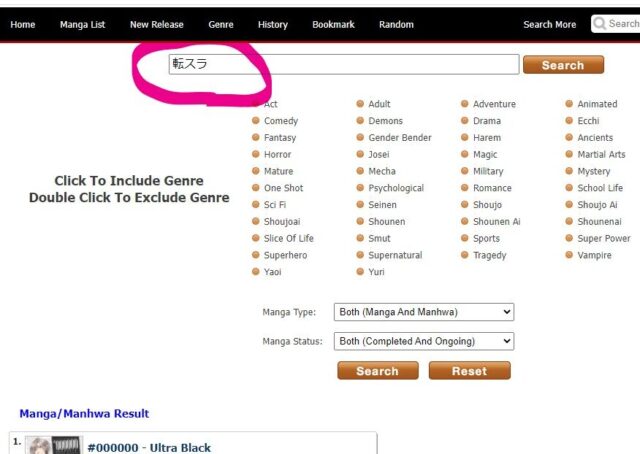Click Search More link in header
This screenshot has height=454, width=640.
coord(549,24)
